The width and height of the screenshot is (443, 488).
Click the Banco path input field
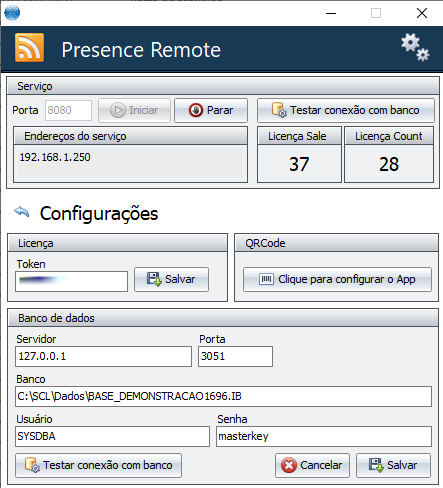(223, 396)
